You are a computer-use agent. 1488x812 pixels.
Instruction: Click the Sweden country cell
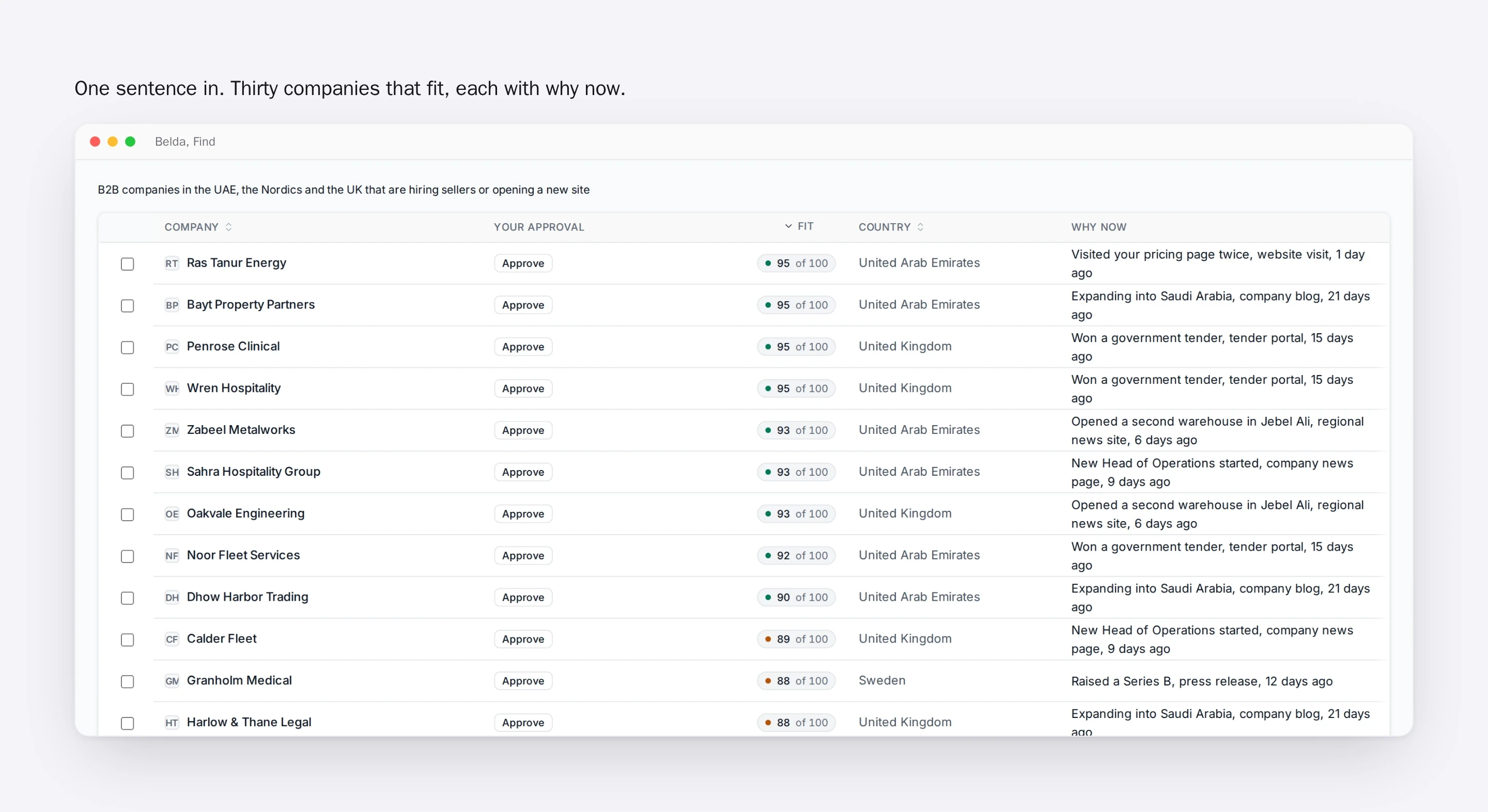[x=881, y=680]
